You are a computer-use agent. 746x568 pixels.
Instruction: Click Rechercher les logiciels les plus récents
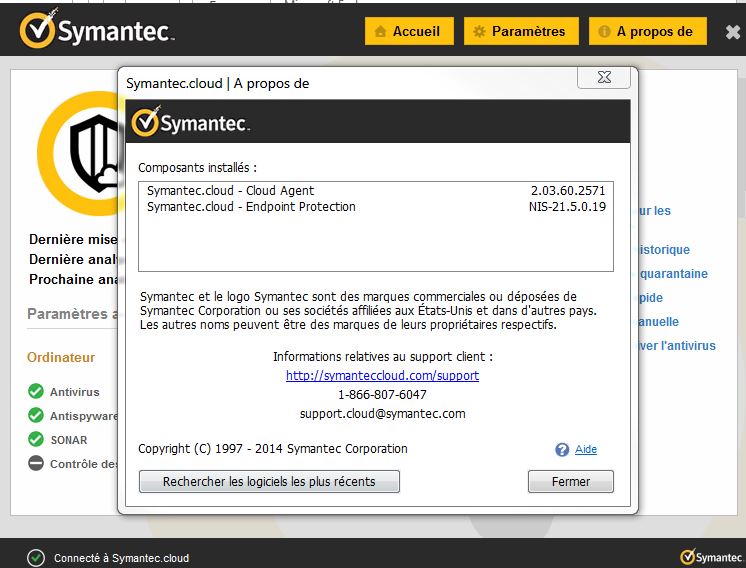[269, 481]
